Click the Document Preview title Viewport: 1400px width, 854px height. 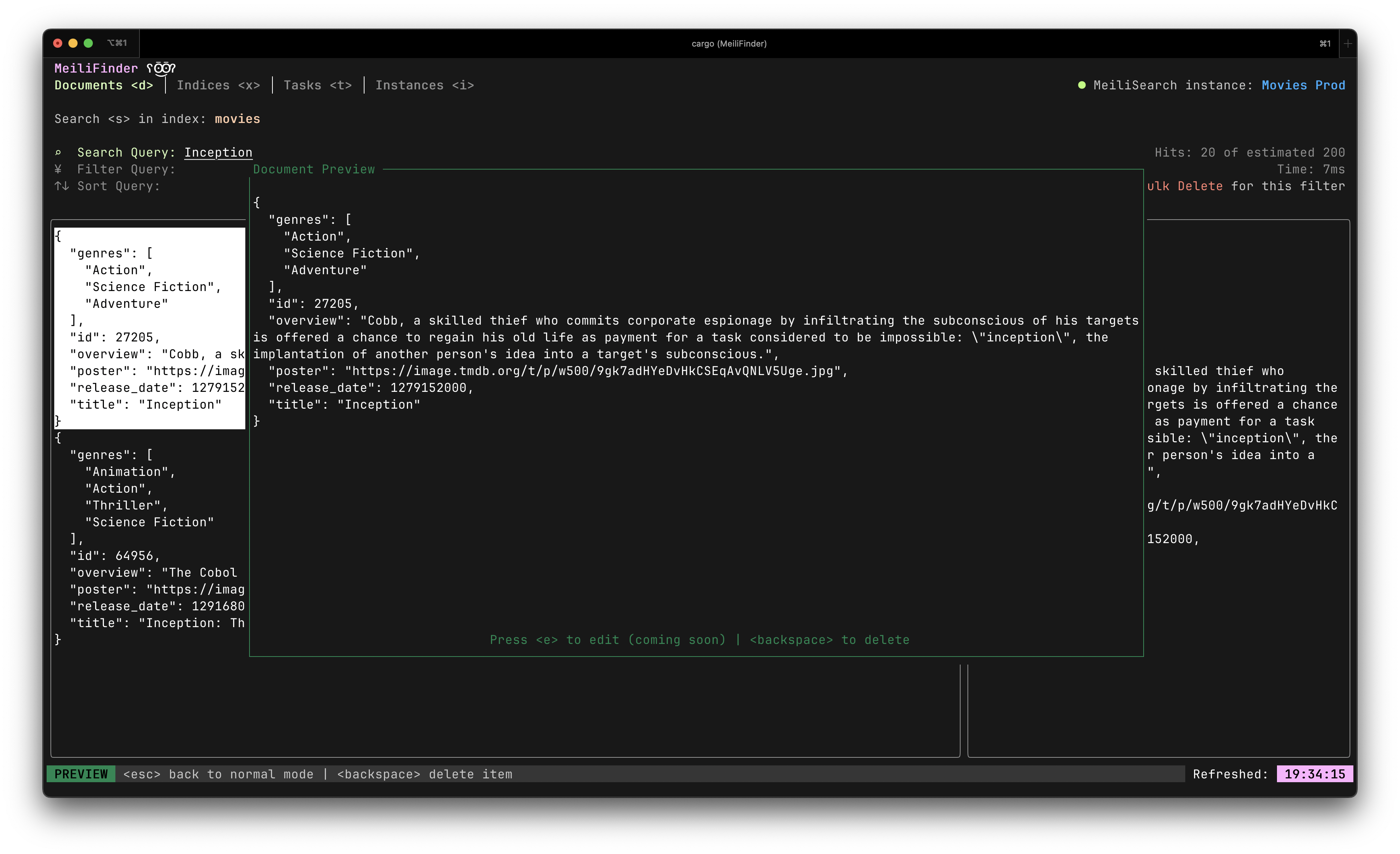314,169
